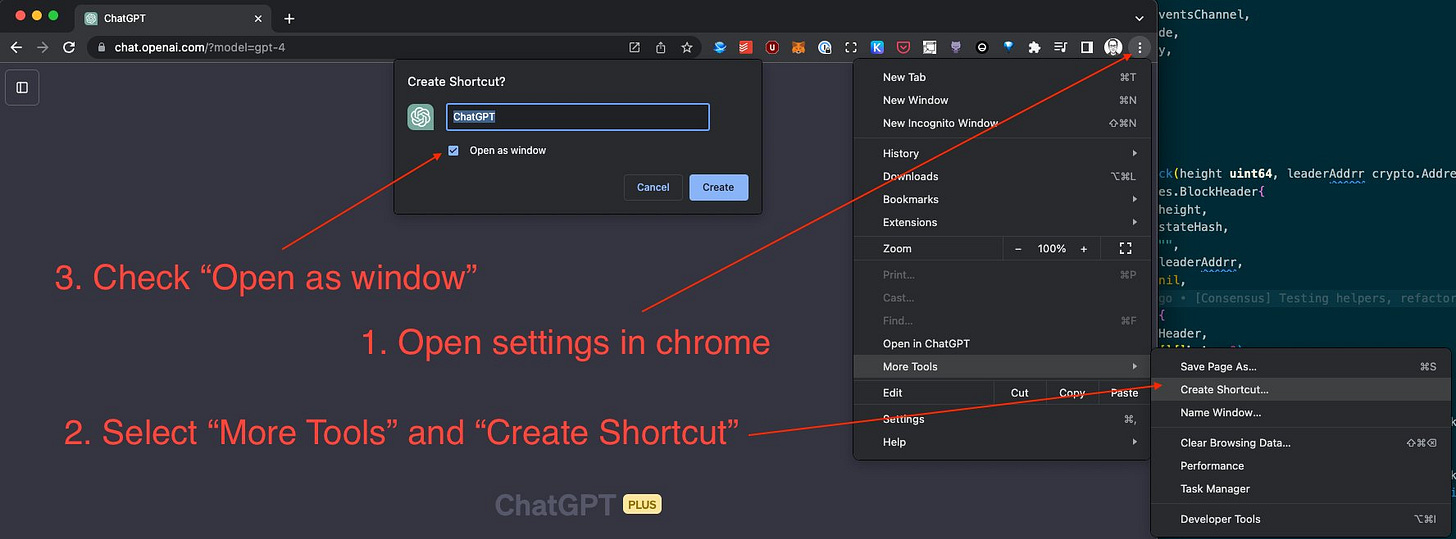The height and width of the screenshot is (539, 1456).
Task: Open Performance from More Tools
Action: pos(1301,466)
